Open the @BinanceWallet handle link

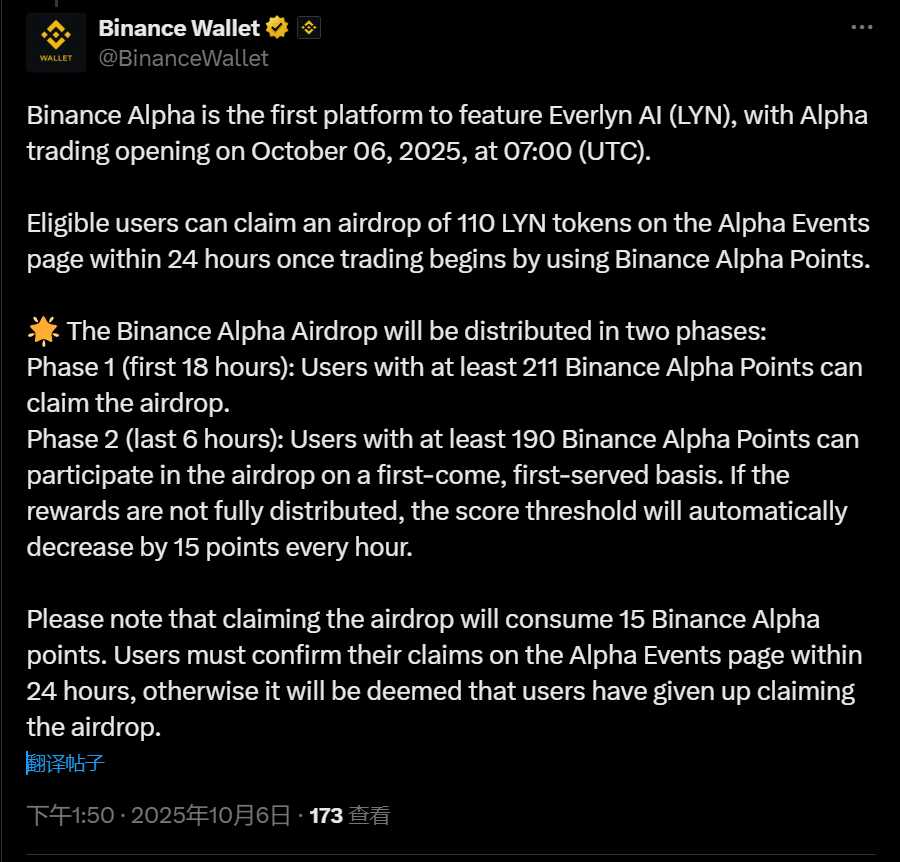point(183,58)
